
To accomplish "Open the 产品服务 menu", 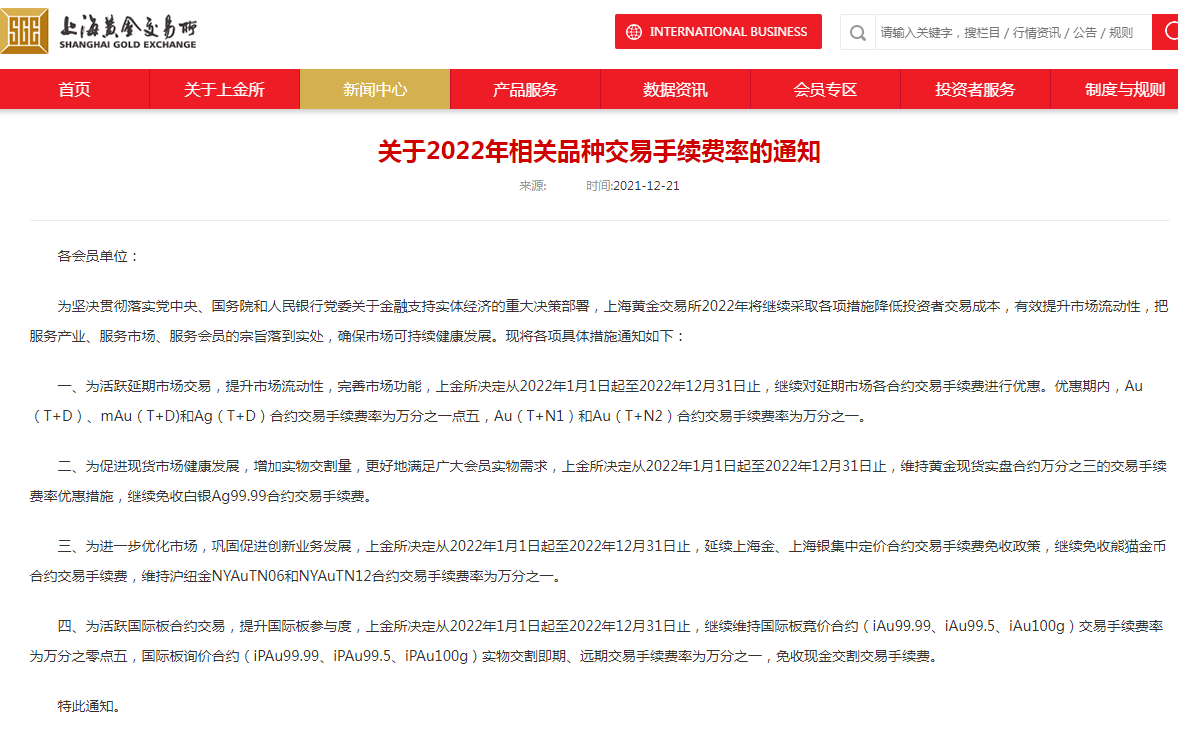I will (525, 89).
